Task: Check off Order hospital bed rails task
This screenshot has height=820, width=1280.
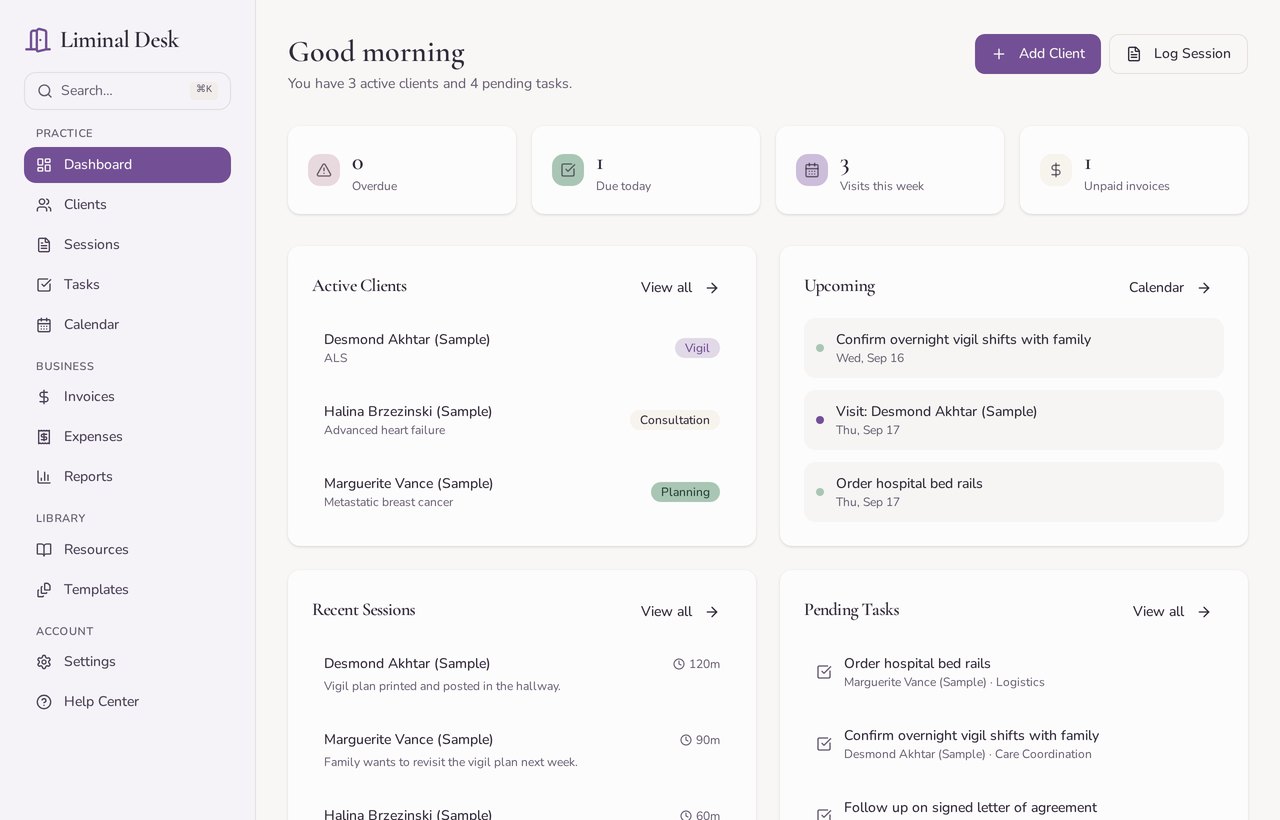Action: 824,672
